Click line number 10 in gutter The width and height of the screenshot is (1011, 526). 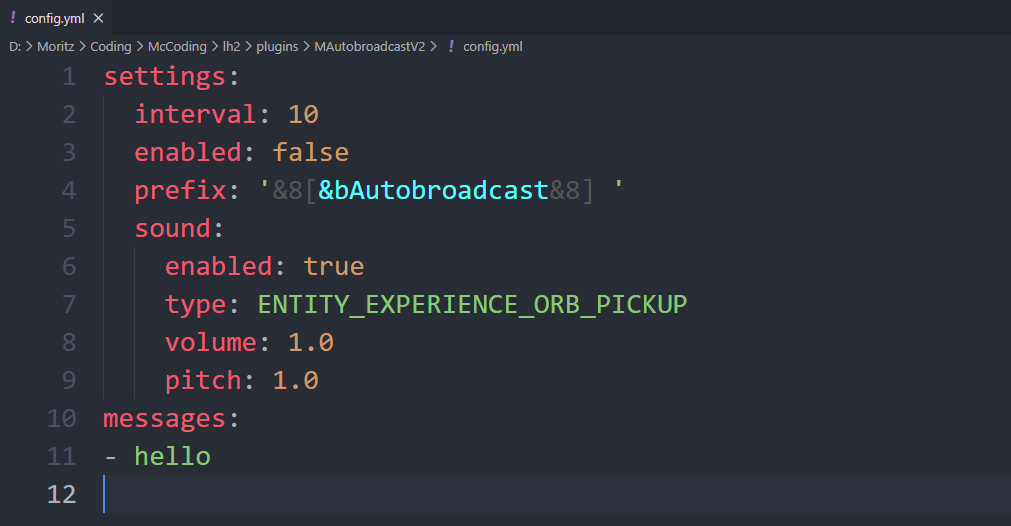[x=61, y=418]
